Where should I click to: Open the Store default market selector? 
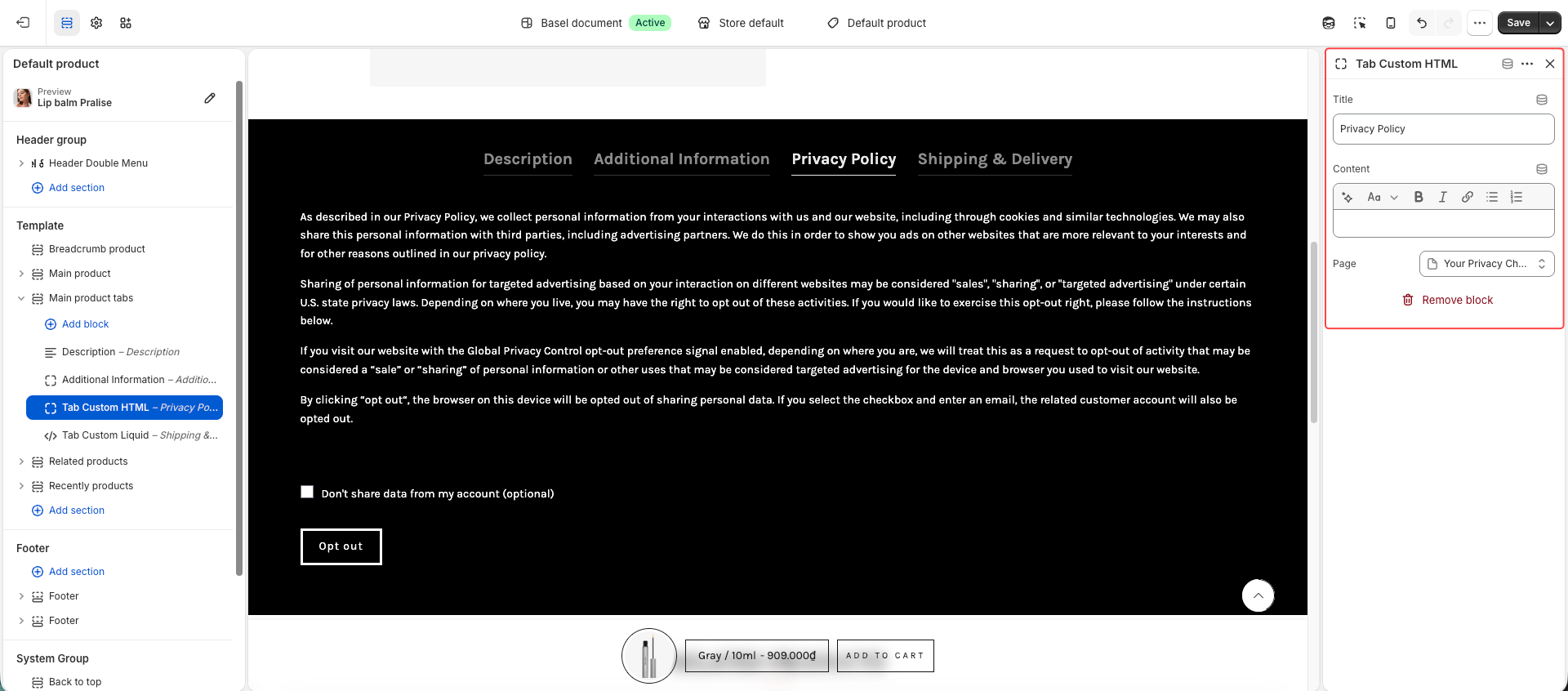(741, 23)
